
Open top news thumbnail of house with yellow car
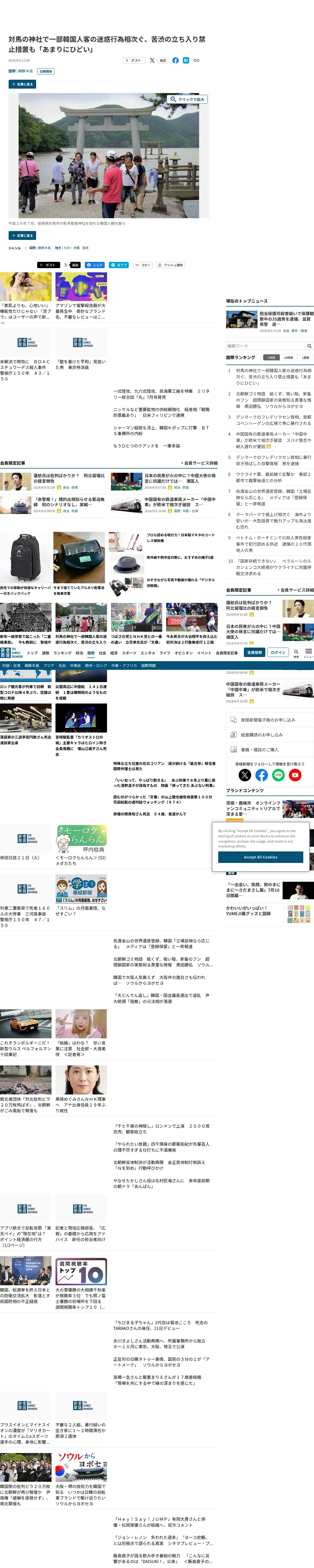tap(242, 320)
